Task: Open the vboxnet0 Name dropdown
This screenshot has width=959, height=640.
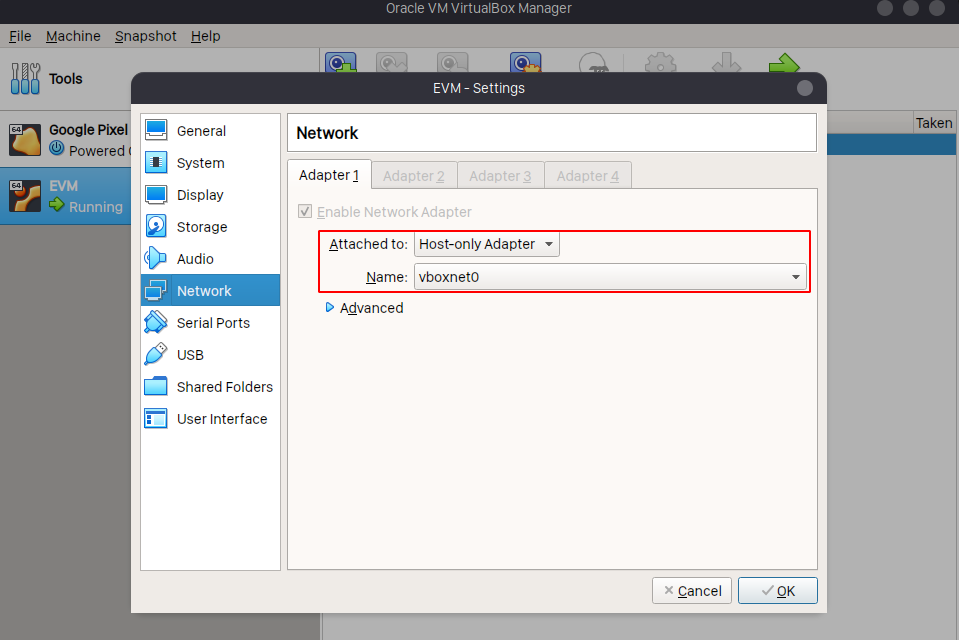Action: pyautogui.click(x=610, y=277)
